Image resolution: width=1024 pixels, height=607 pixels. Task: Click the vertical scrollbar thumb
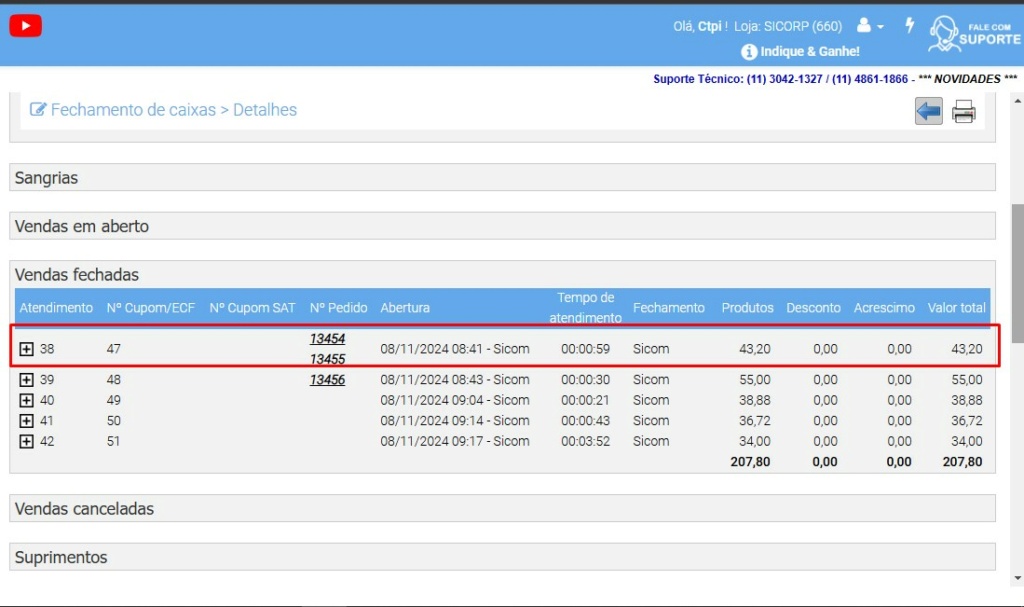coord(1017,273)
